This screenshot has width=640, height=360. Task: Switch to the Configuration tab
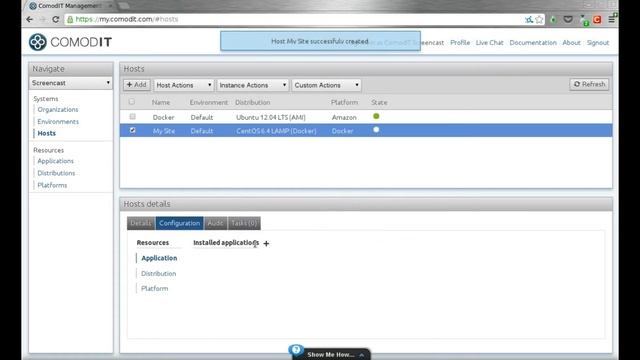pyautogui.click(x=180, y=223)
